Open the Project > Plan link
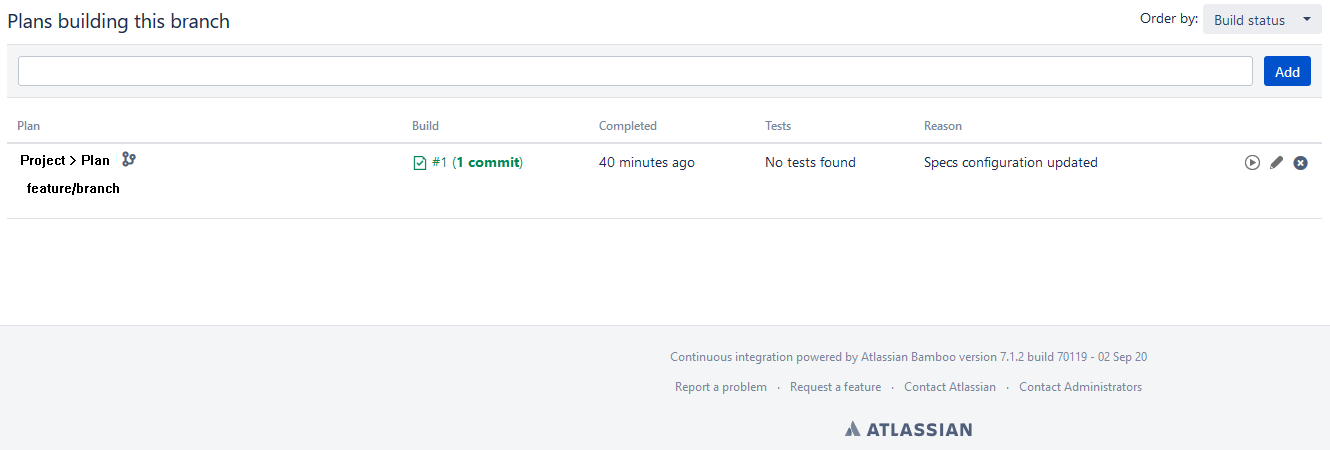 coord(65,160)
